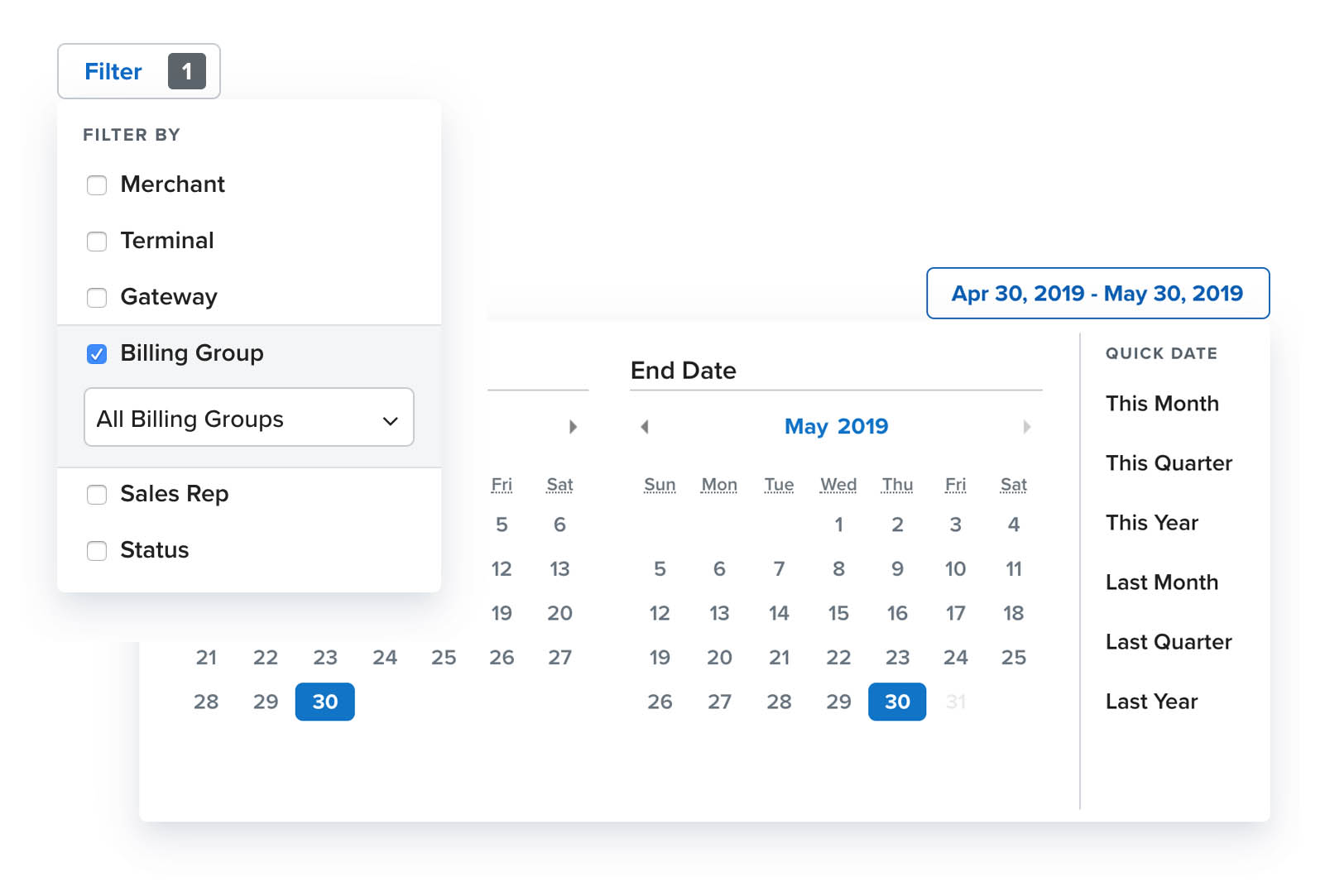Advance the start date calendar month arrow
Screen dimensions: 1325x896
click(x=573, y=427)
